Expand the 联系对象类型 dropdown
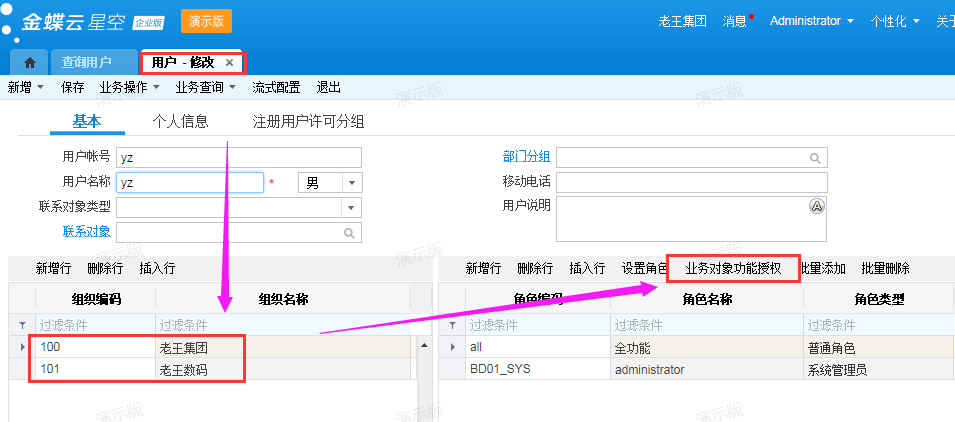 (351, 208)
